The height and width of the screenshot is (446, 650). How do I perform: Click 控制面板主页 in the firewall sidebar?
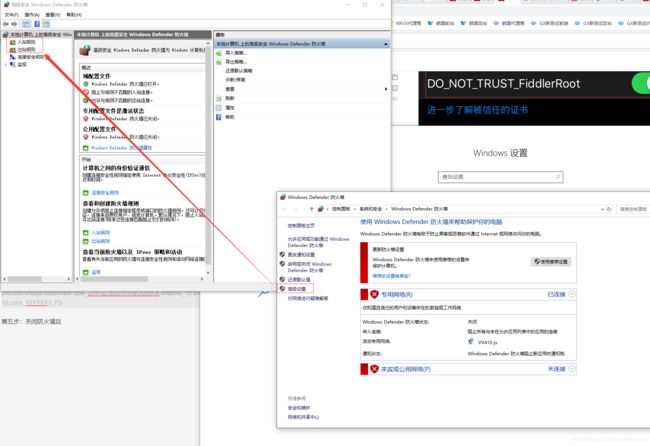(301, 225)
